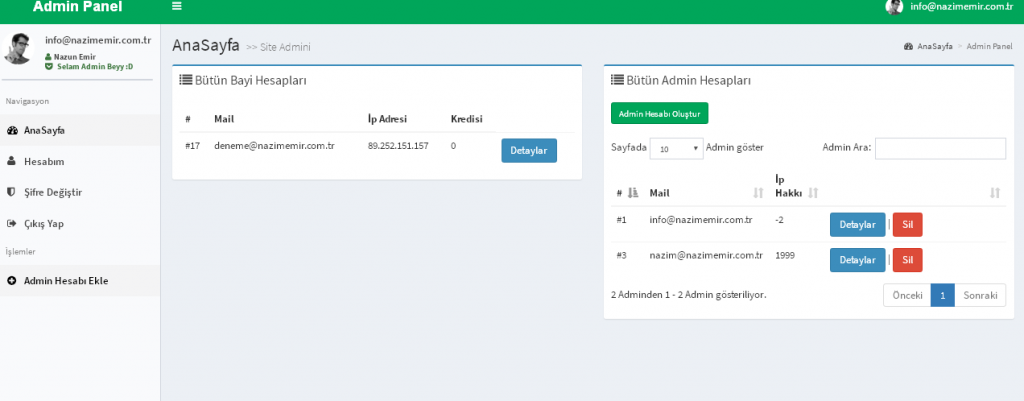Click 1999 İp Hakkı value

(785, 256)
